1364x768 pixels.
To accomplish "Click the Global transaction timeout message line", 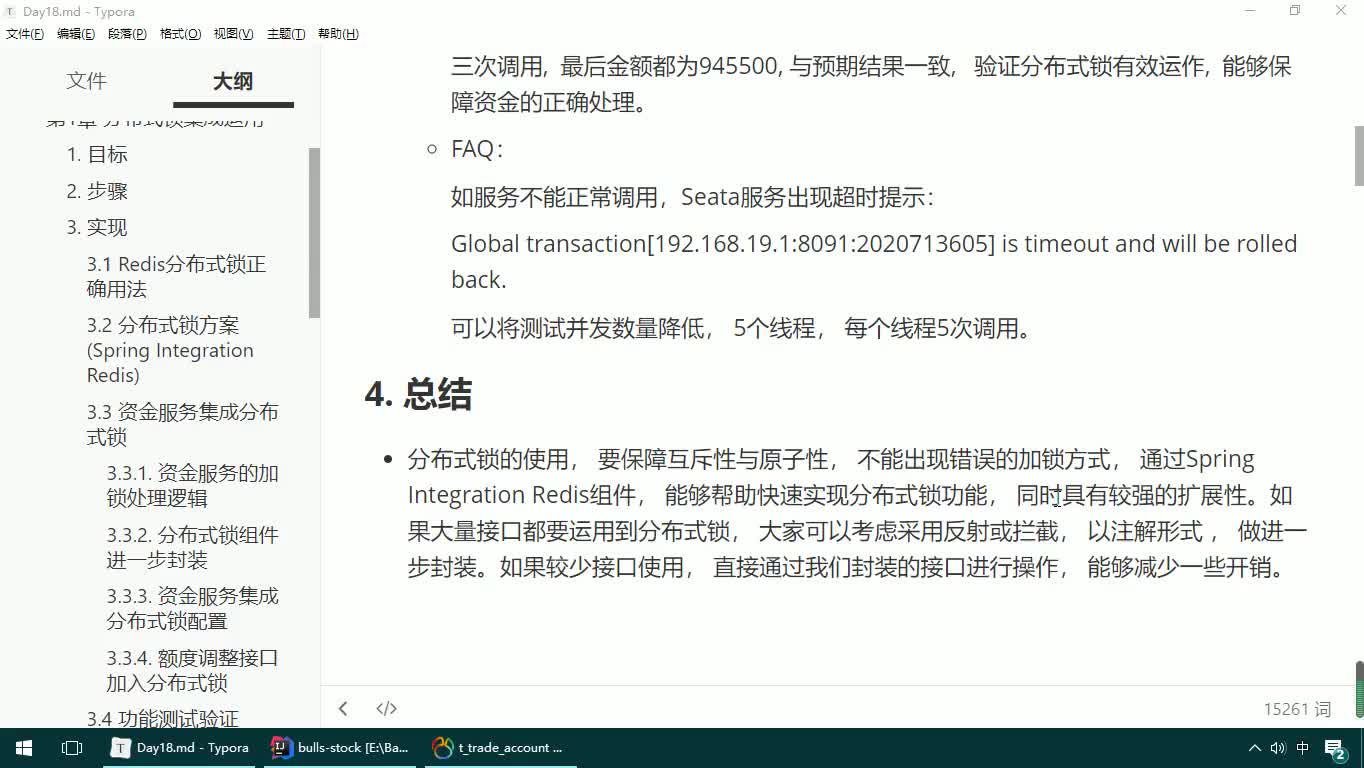I will (874, 261).
